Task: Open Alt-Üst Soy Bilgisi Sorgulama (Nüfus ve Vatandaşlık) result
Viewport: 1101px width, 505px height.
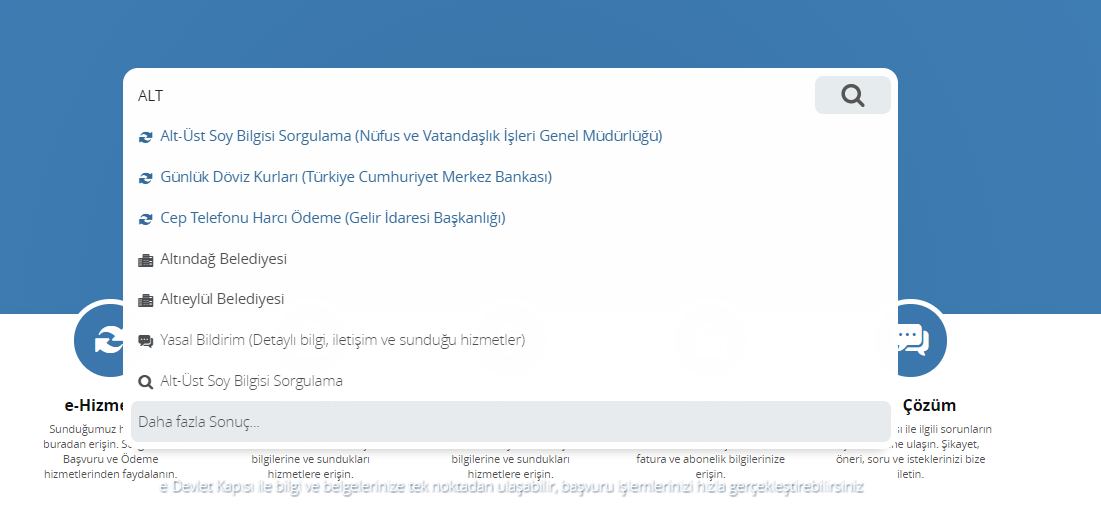Action: (411, 135)
